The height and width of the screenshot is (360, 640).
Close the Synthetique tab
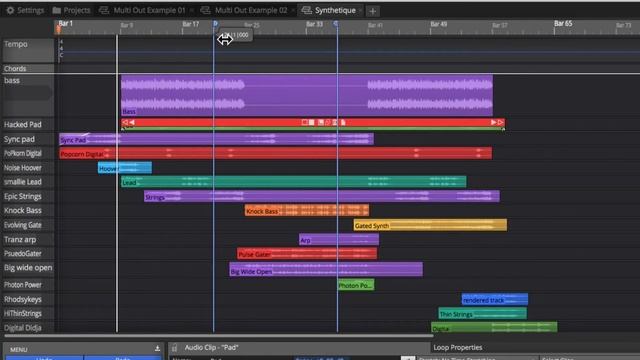pos(360,10)
